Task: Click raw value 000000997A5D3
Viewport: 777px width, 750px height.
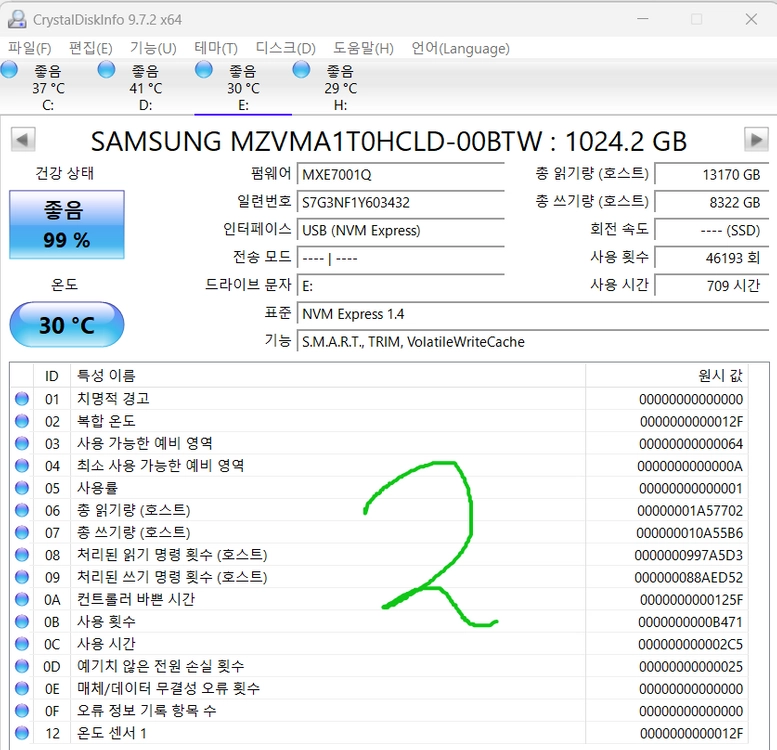Action: (688, 555)
